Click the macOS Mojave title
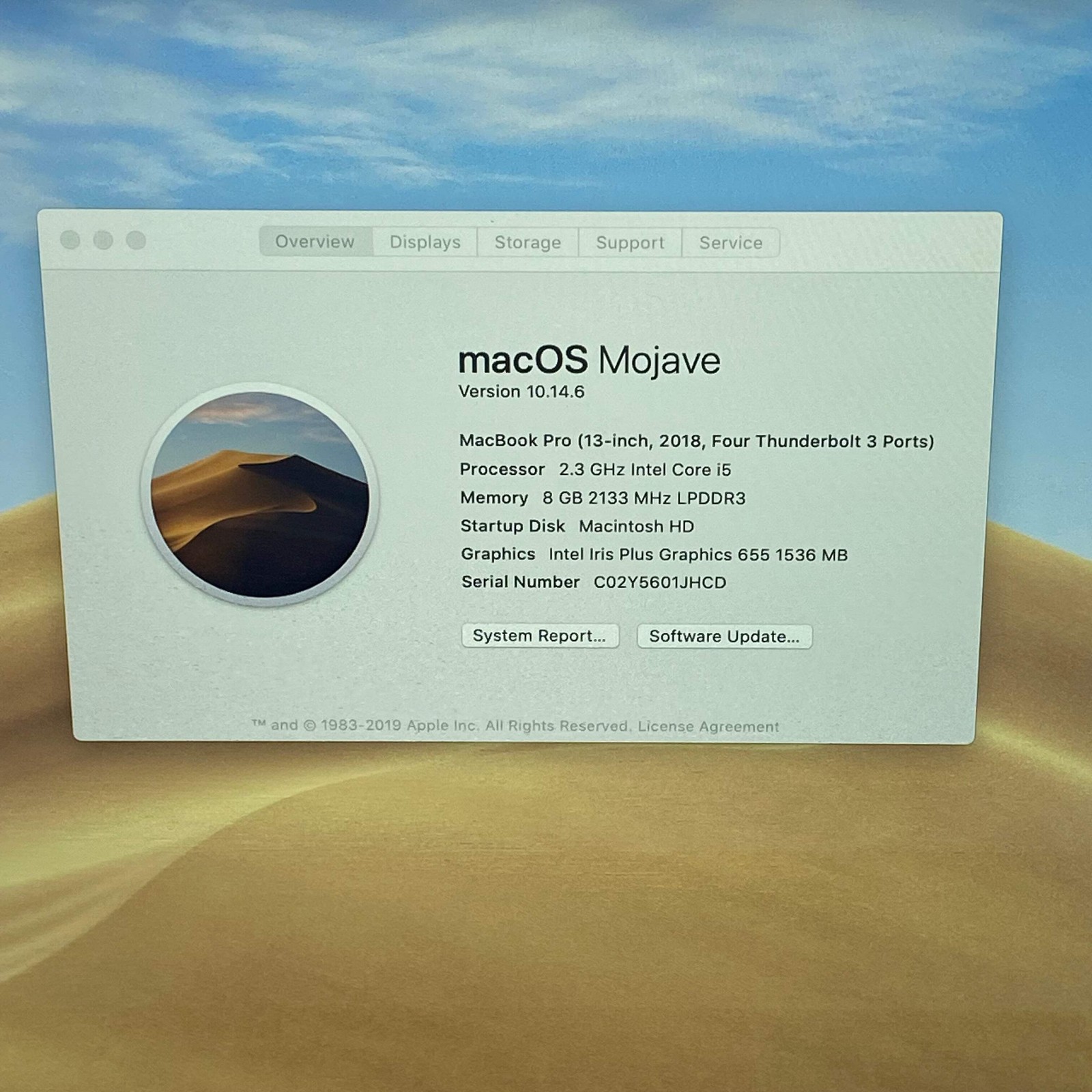The image size is (1092, 1092). tap(589, 361)
